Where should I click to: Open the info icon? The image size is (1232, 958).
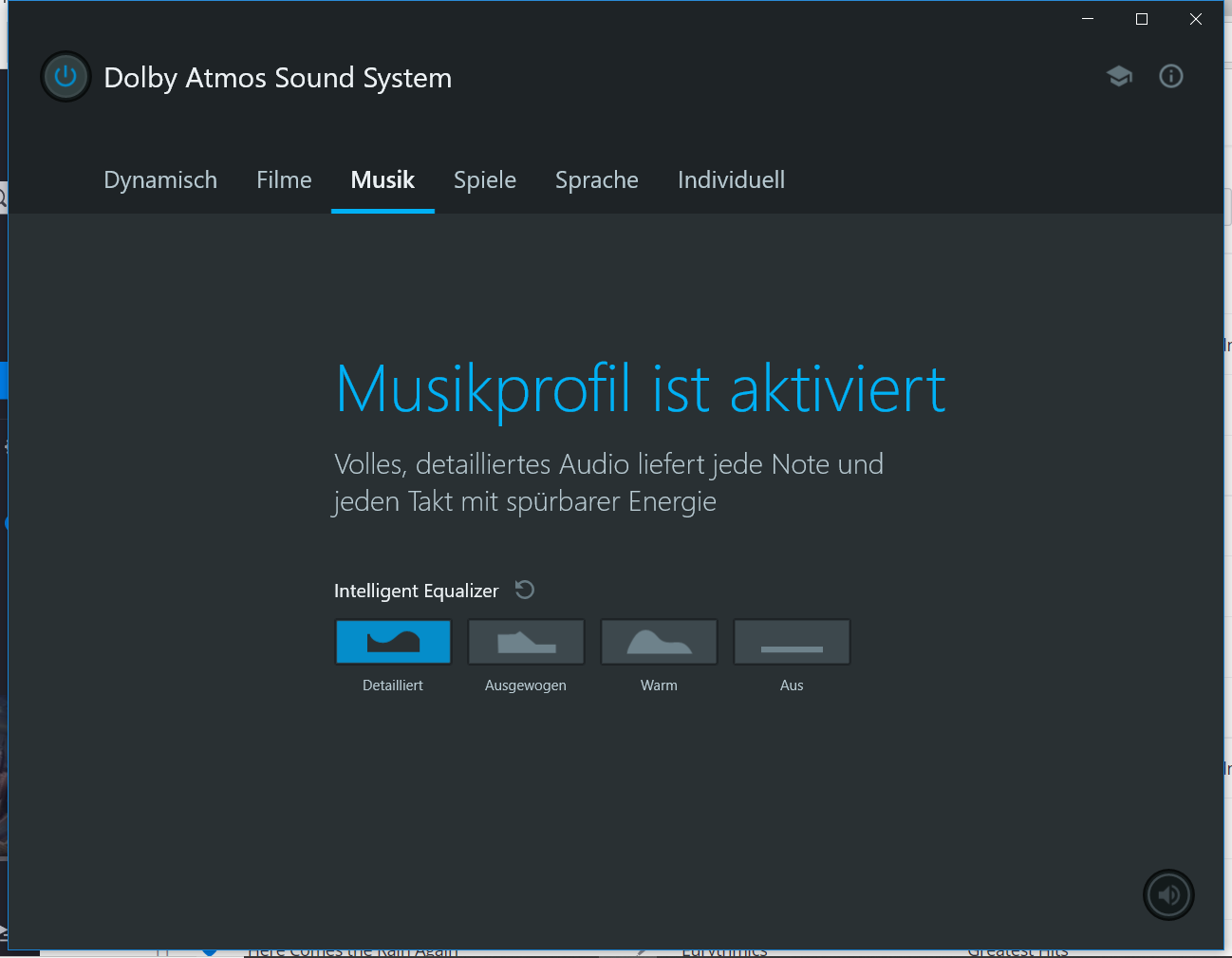click(x=1171, y=76)
